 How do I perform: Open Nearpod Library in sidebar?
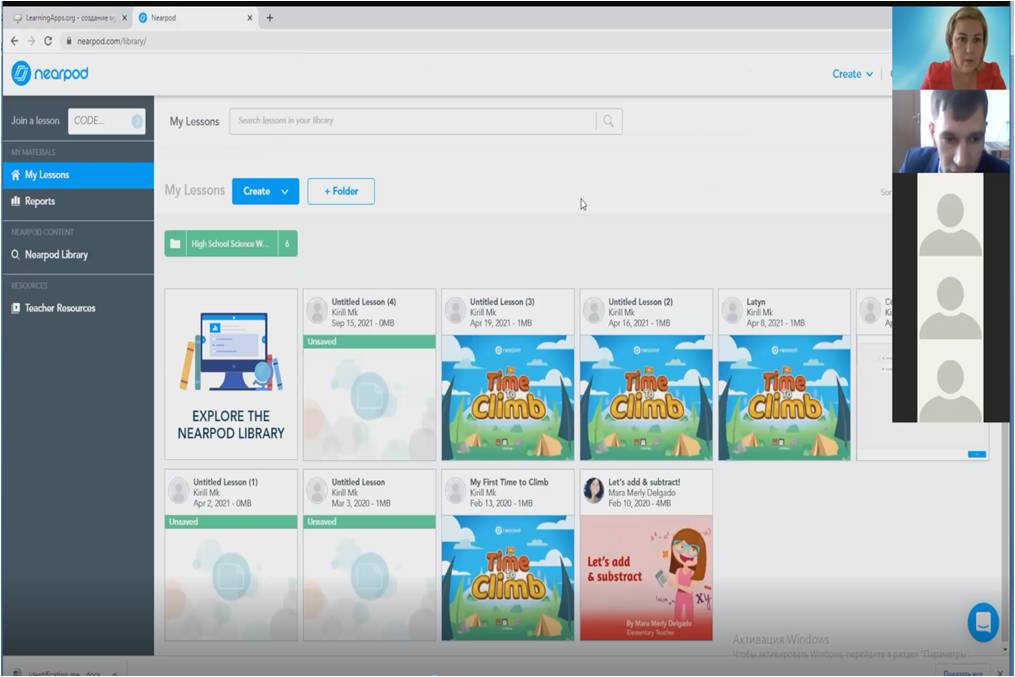tap(78, 255)
